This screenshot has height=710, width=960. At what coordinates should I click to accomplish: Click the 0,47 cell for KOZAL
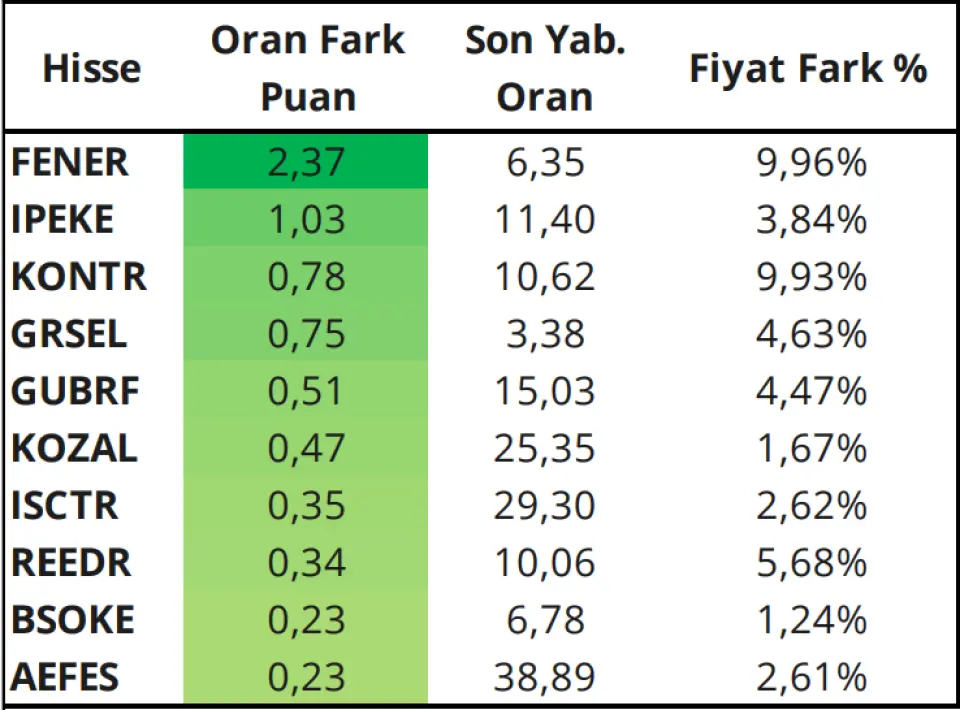(306, 446)
